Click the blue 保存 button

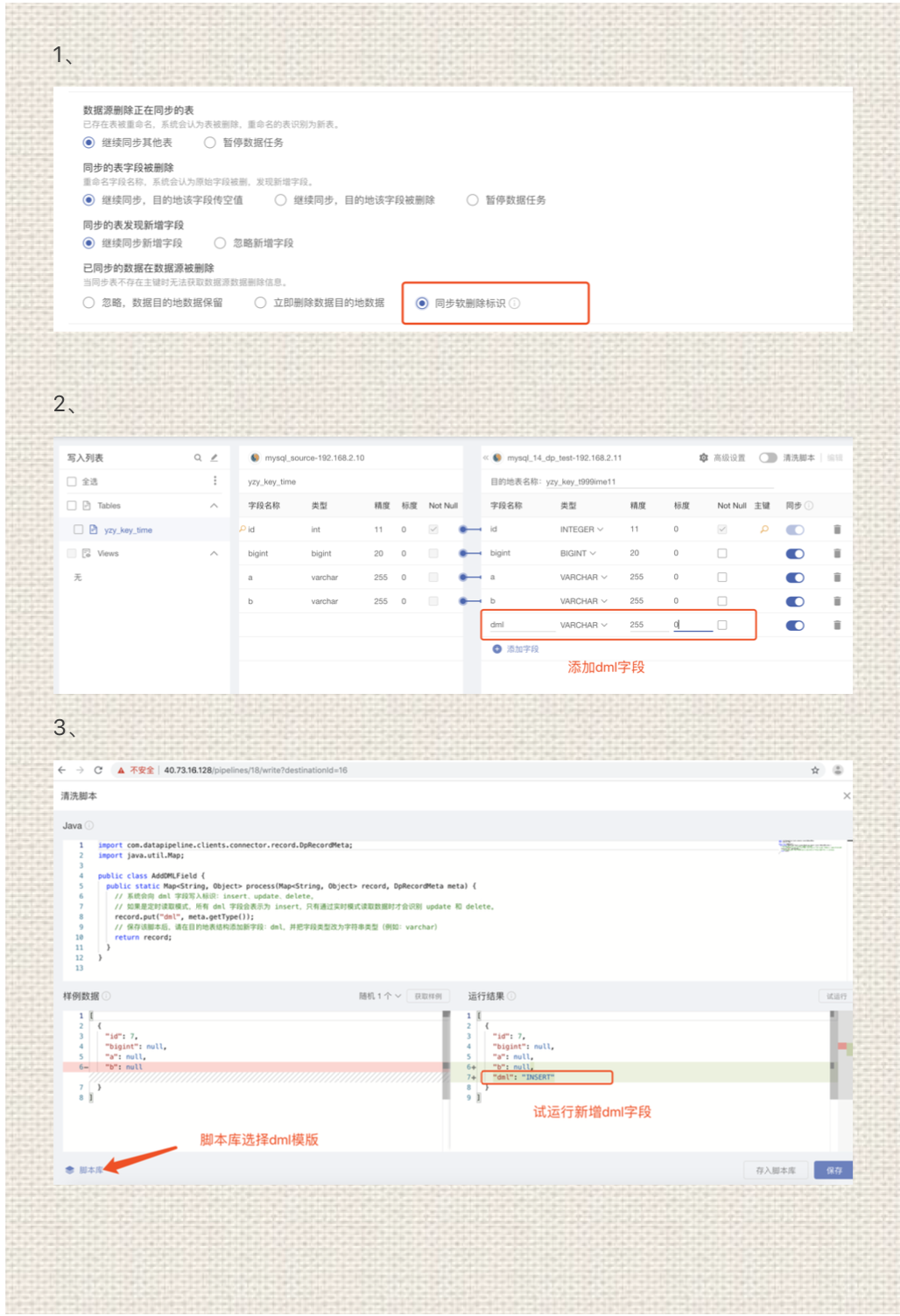click(x=833, y=1170)
